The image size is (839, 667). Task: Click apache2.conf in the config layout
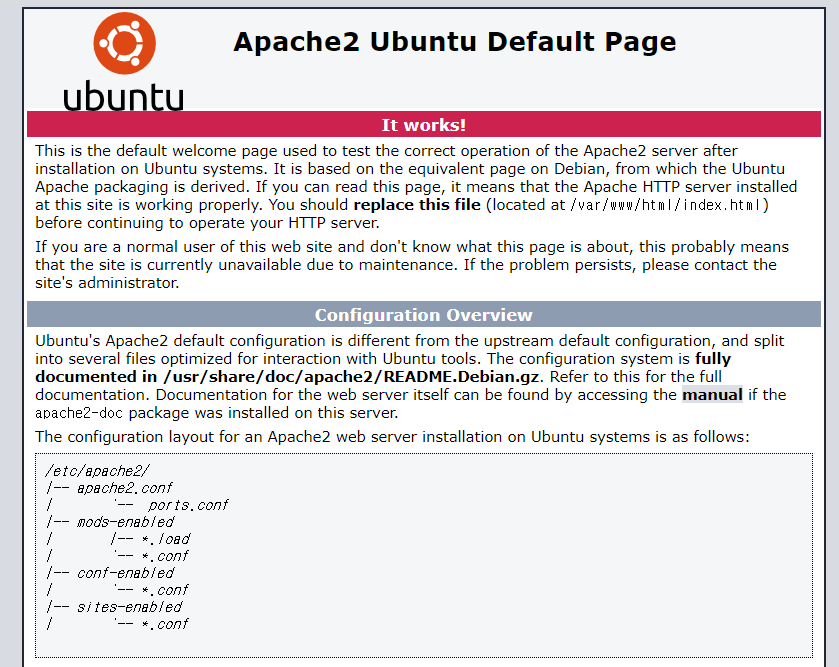pyautogui.click(x=125, y=488)
